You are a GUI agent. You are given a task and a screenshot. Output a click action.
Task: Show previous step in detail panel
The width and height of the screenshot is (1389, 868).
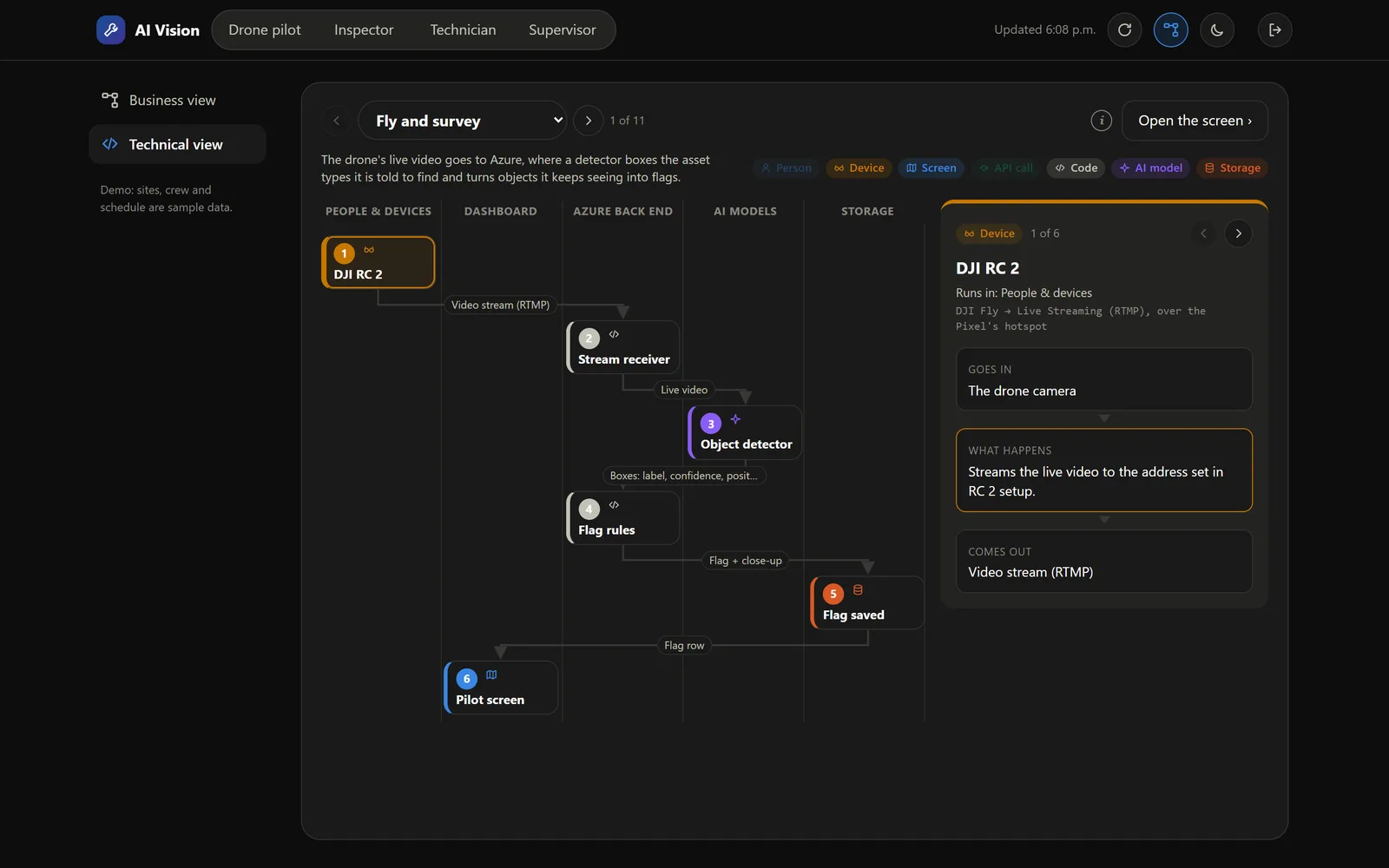click(1203, 233)
